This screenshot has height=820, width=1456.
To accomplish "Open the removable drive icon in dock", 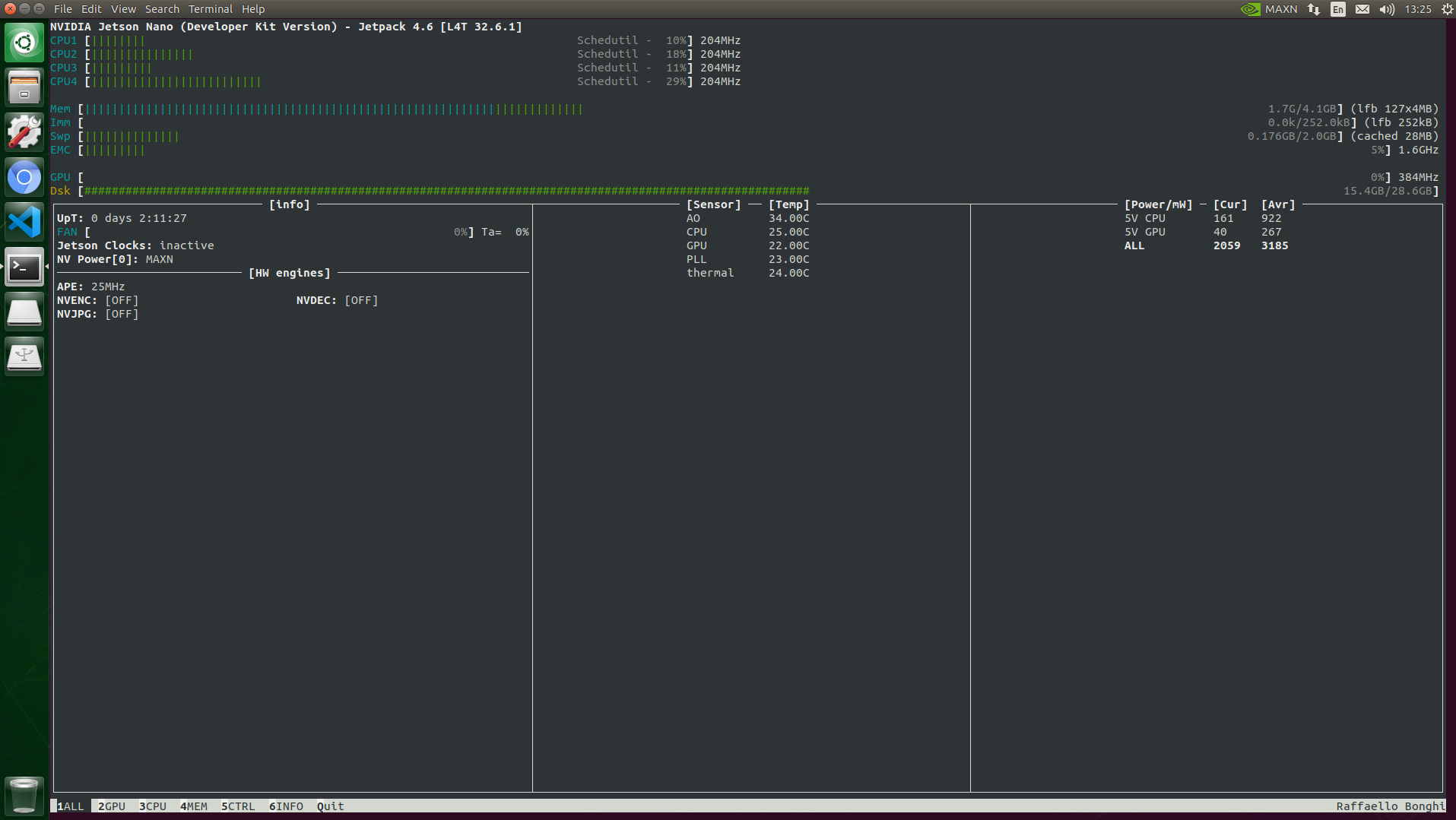I will 24,312.
